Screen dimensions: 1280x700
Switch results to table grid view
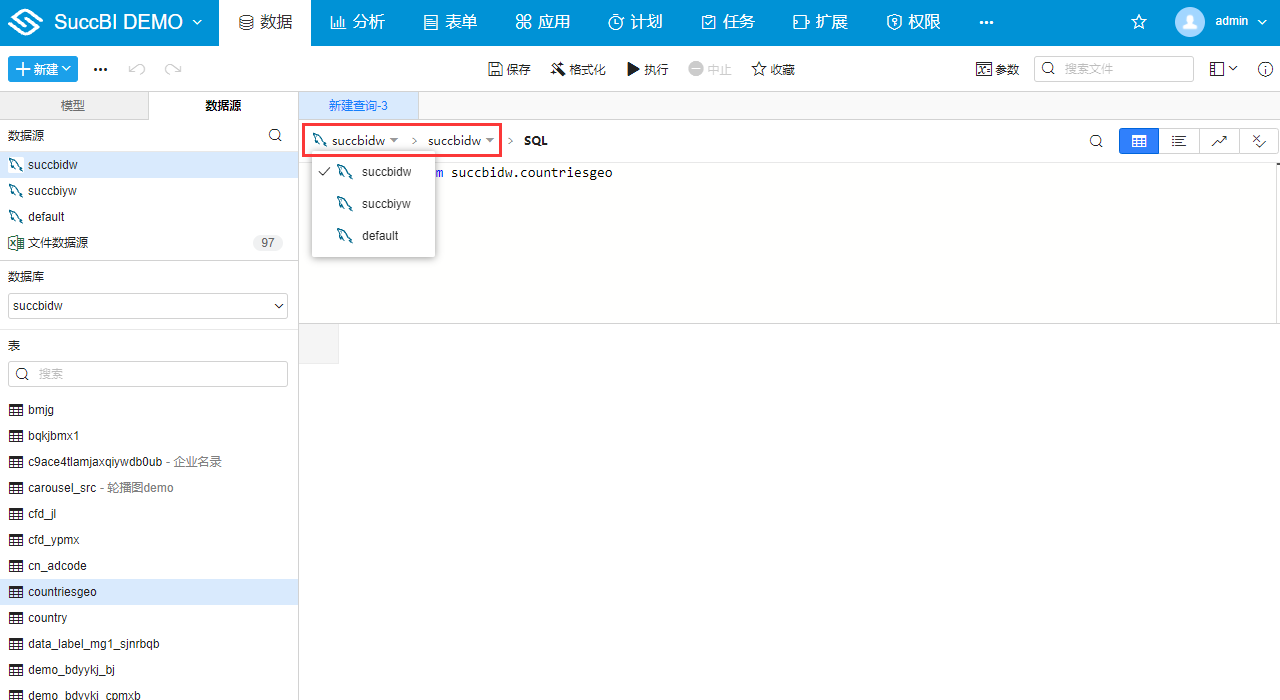click(1138, 141)
